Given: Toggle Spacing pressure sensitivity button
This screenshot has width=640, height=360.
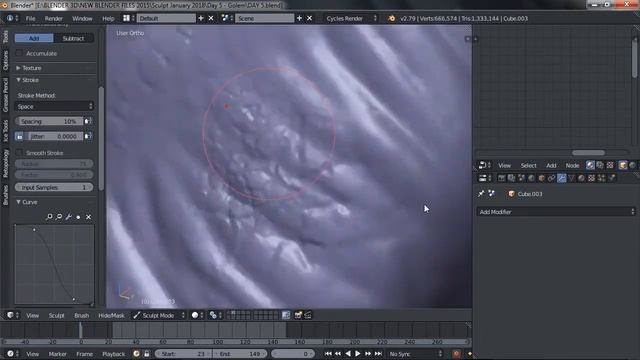Looking at the screenshot, I should 88,121.
